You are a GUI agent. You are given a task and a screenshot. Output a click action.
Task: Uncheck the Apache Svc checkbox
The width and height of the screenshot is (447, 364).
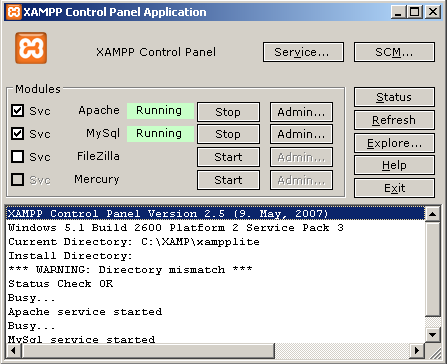pyautogui.click(x=17, y=110)
